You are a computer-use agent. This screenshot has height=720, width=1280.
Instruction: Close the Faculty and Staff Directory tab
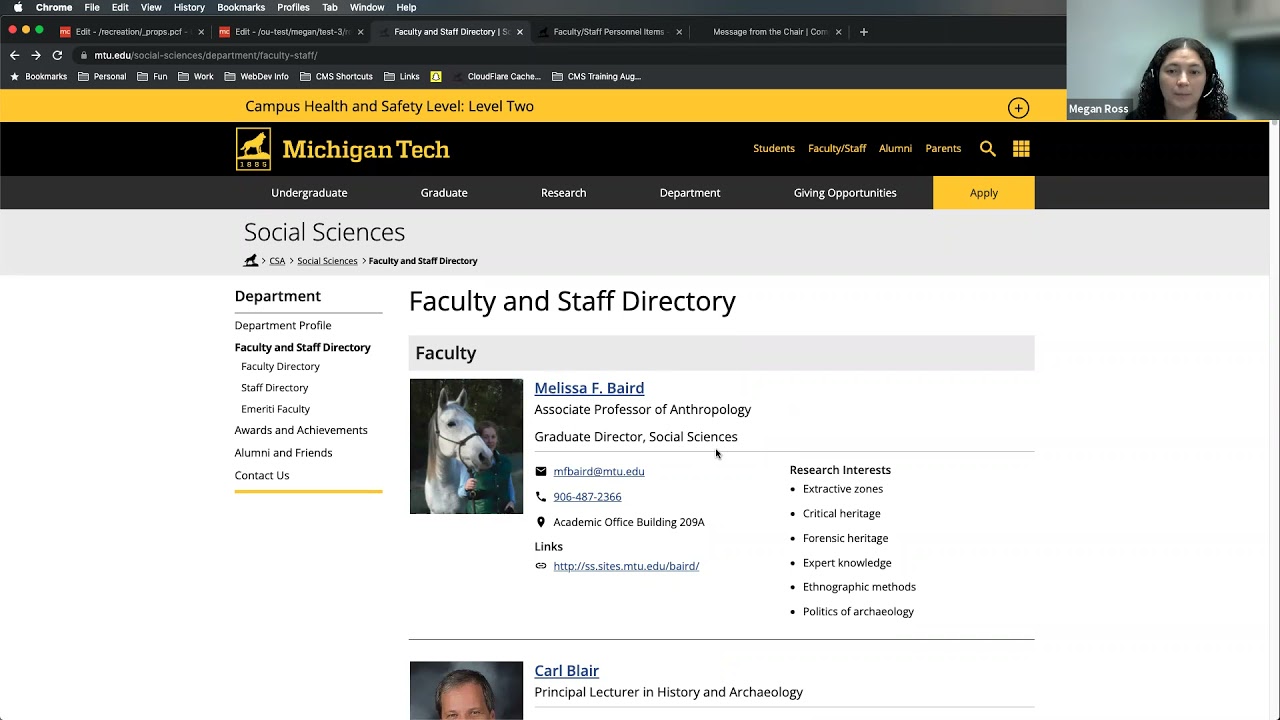point(520,32)
